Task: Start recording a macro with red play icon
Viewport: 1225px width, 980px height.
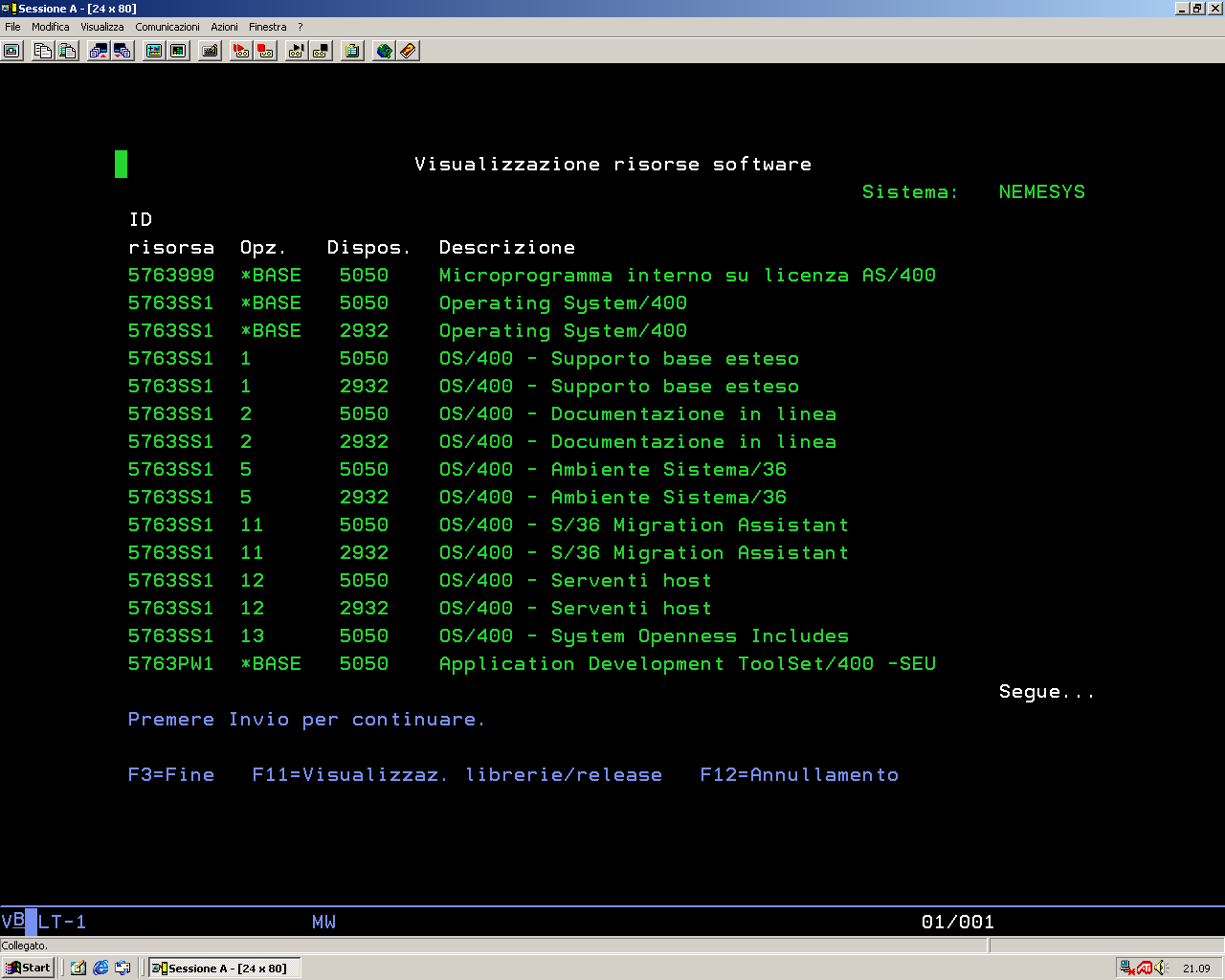Action: pyautogui.click(x=241, y=51)
